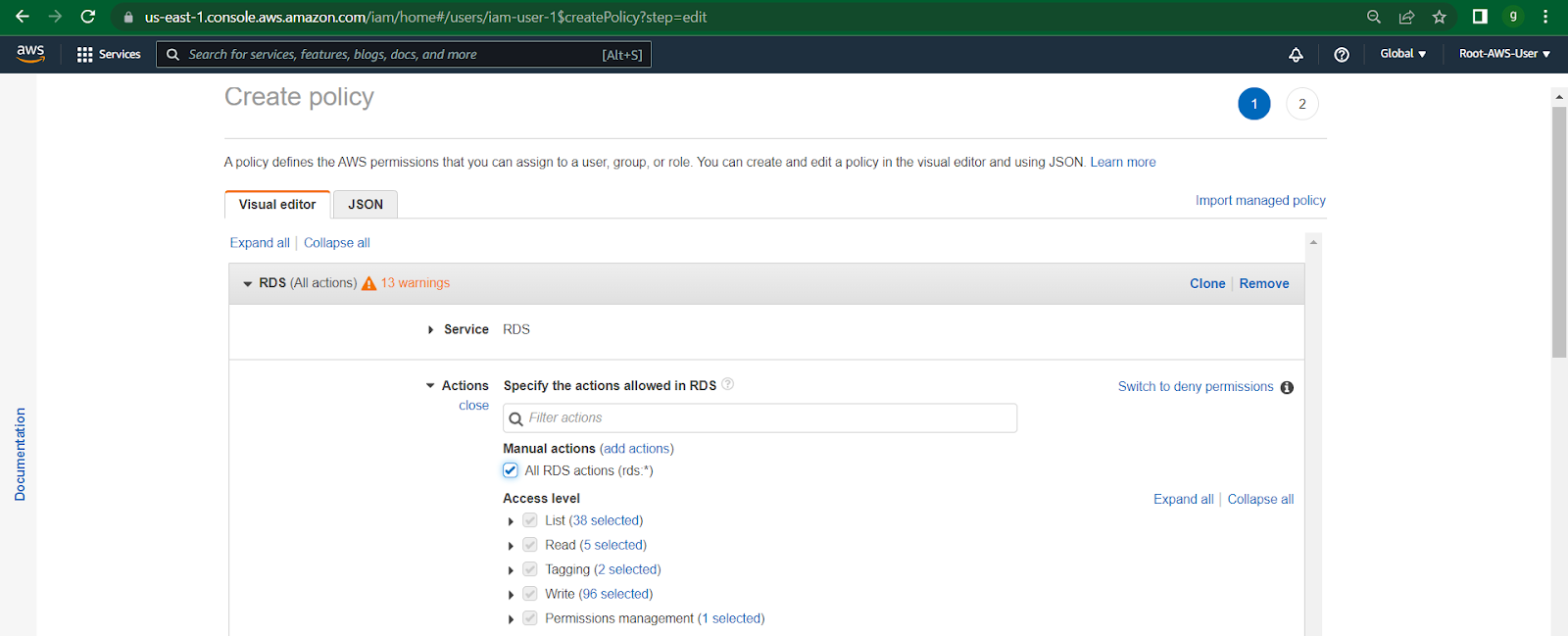Clone the RDS permission block
1568x636 pixels.
coord(1207,283)
